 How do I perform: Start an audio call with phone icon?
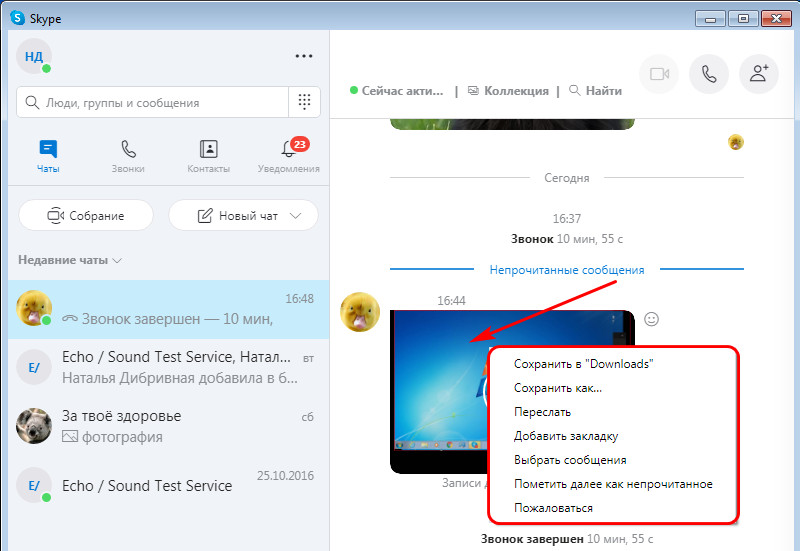pos(709,74)
